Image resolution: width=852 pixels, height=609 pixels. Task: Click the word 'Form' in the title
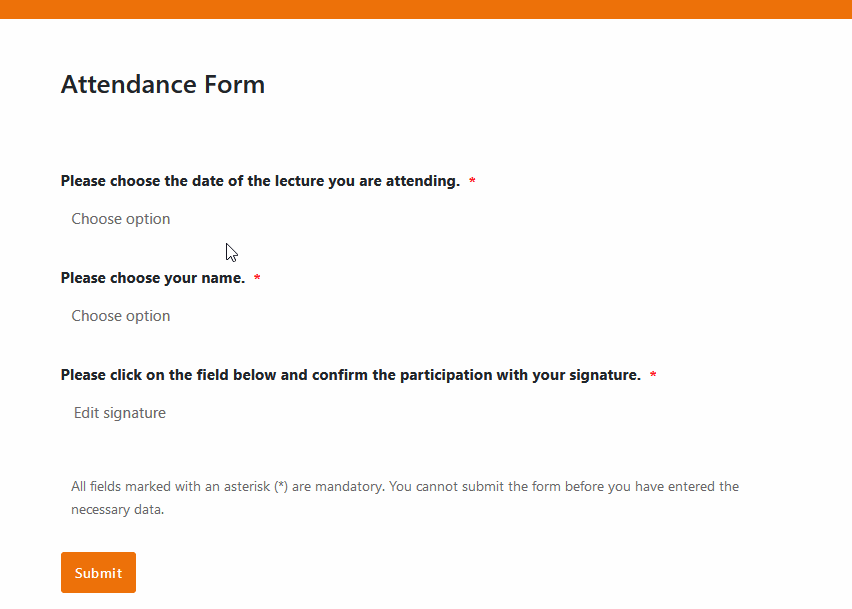click(234, 84)
